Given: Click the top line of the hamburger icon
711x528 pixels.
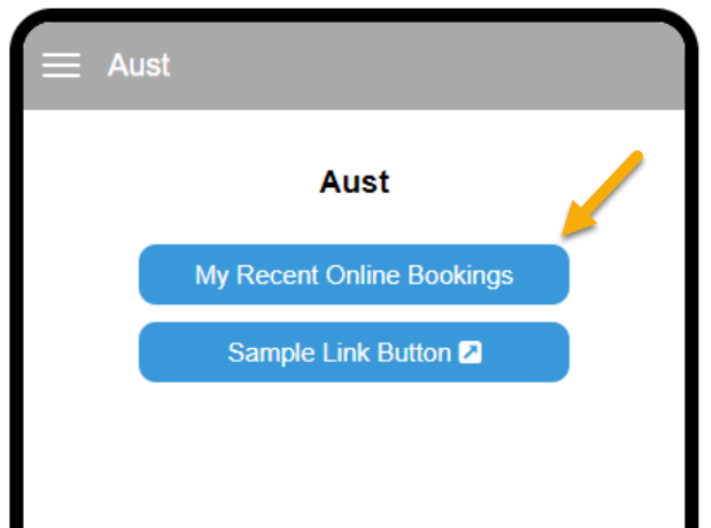Looking at the screenshot, I should [x=61, y=54].
